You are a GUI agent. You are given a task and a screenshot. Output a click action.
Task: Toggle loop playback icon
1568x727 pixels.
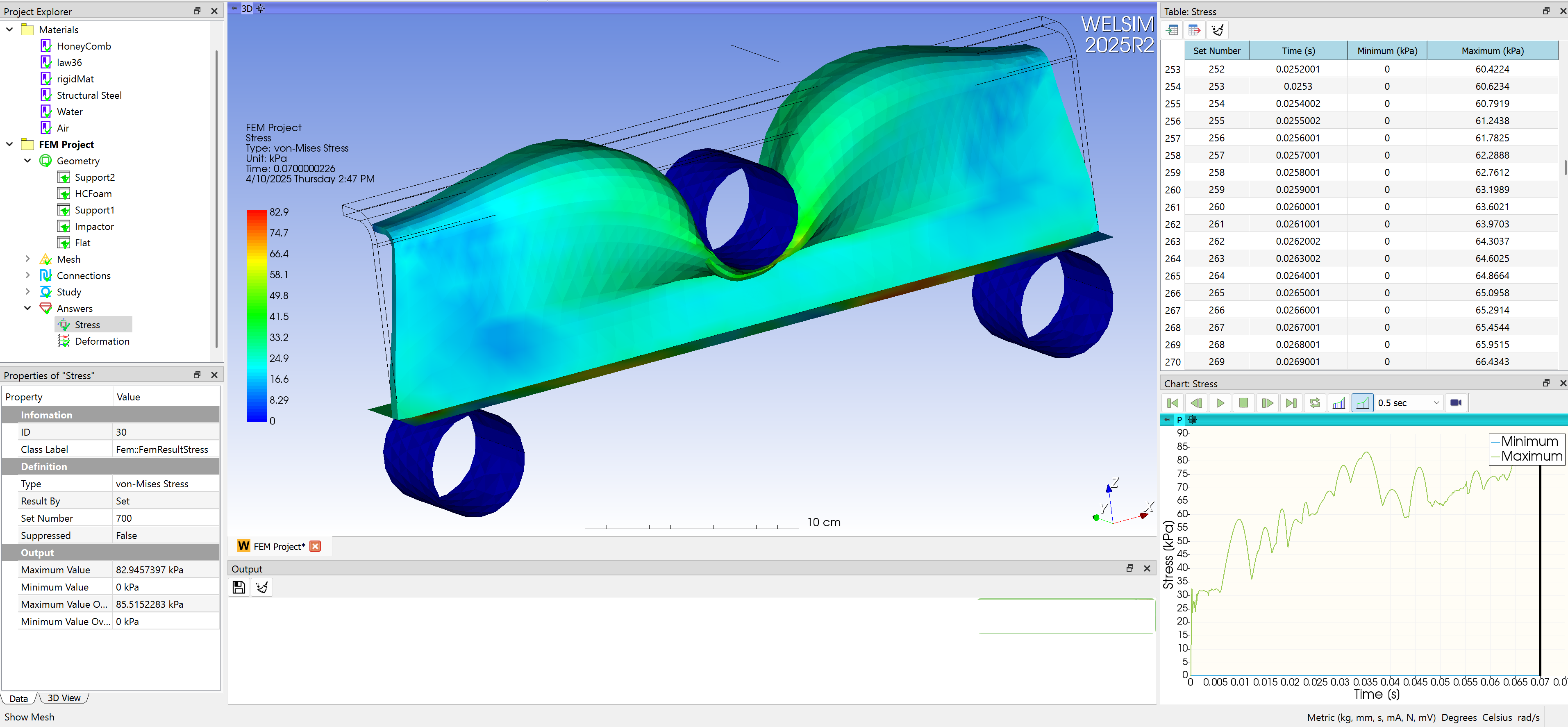1315,402
